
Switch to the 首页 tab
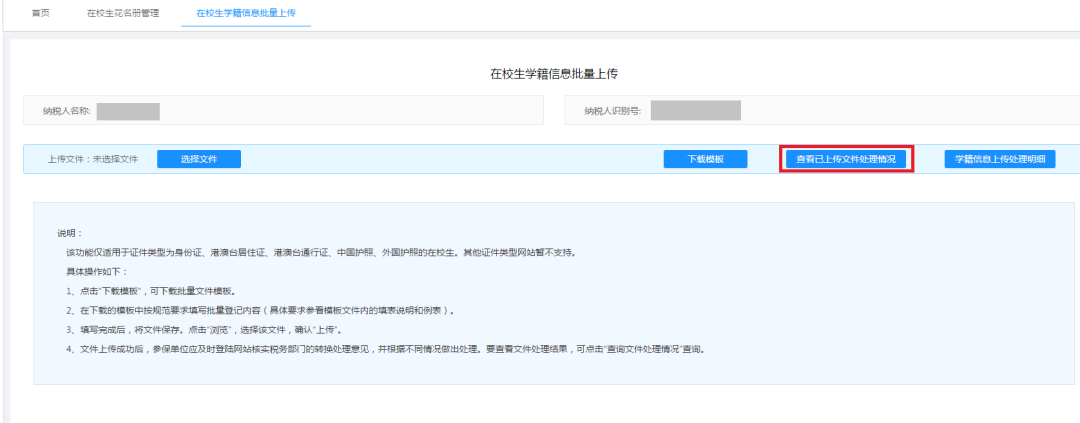click(x=41, y=13)
